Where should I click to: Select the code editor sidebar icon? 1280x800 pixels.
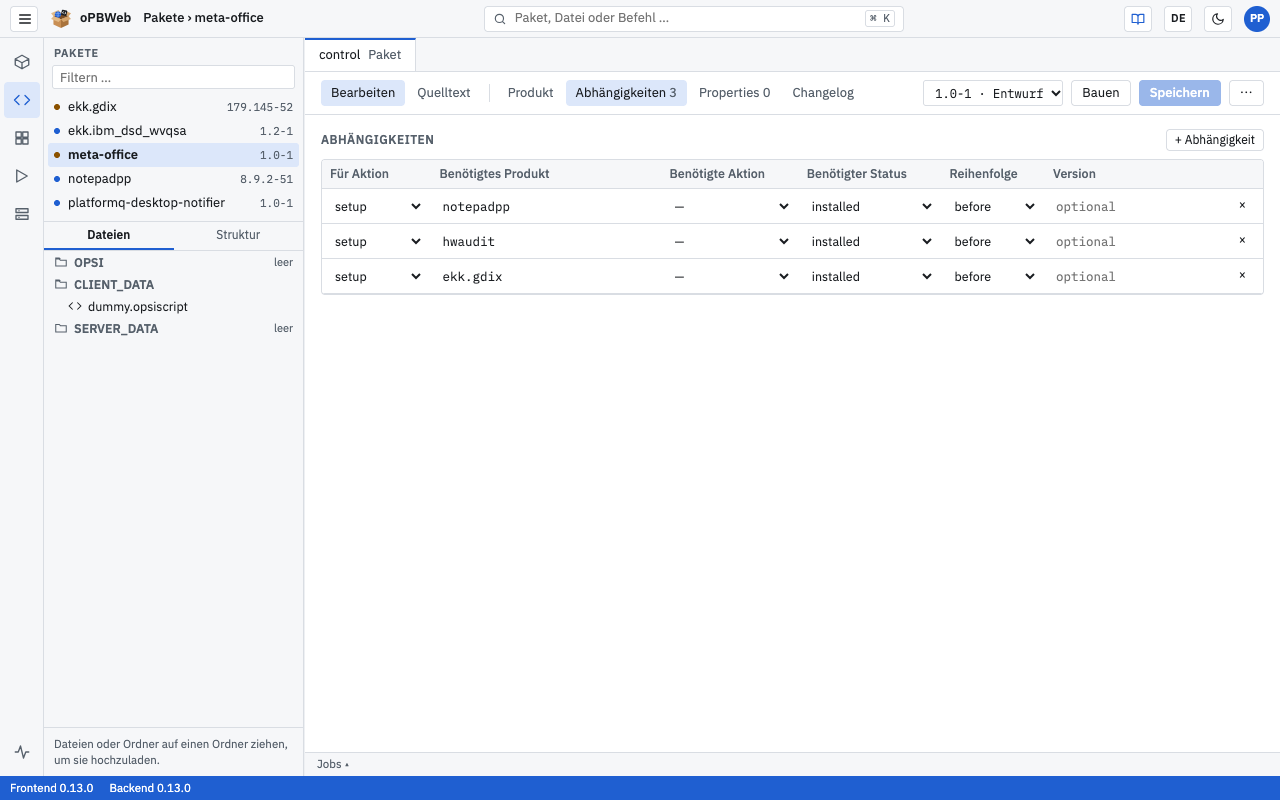coord(22,100)
